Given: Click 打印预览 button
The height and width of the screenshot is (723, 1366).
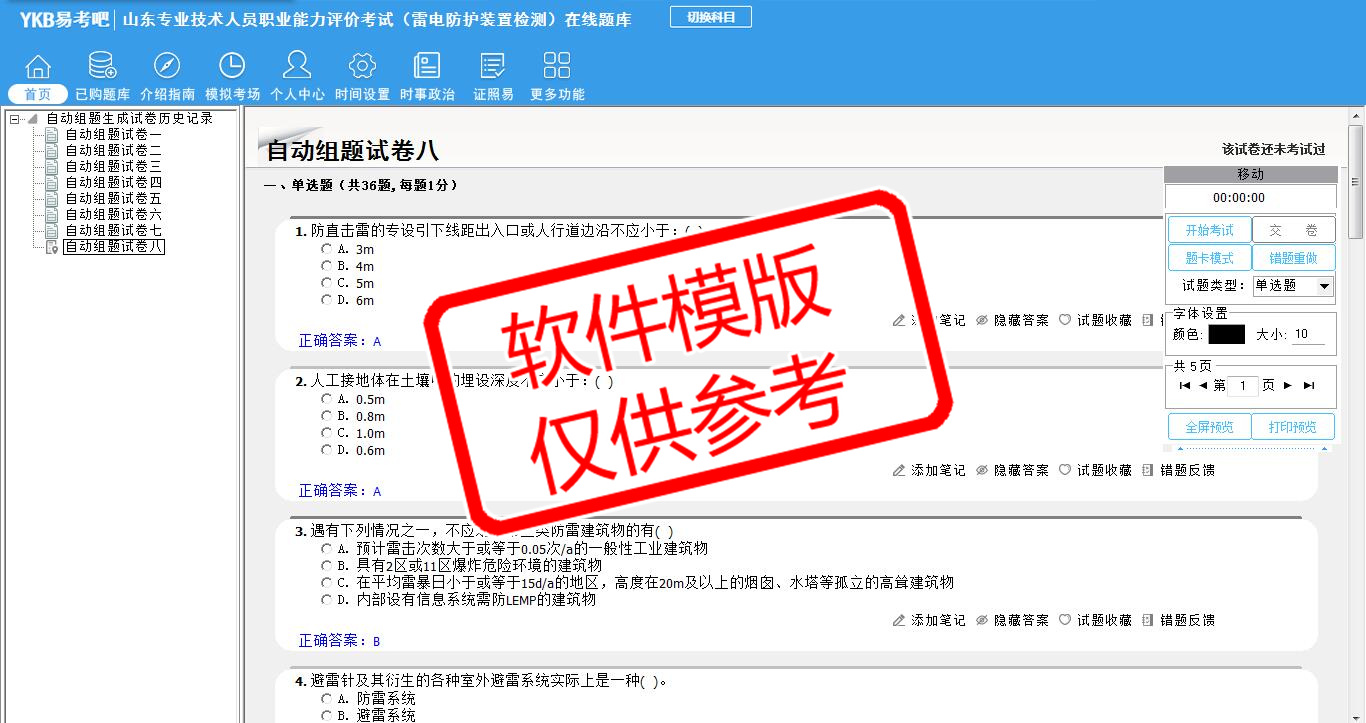Looking at the screenshot, I should [1294, 427].
